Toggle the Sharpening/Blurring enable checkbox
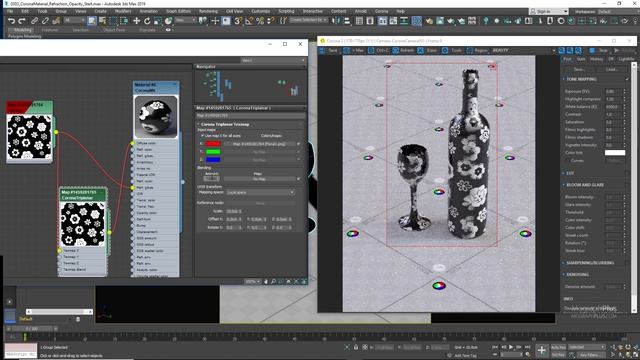 (627, 263)
